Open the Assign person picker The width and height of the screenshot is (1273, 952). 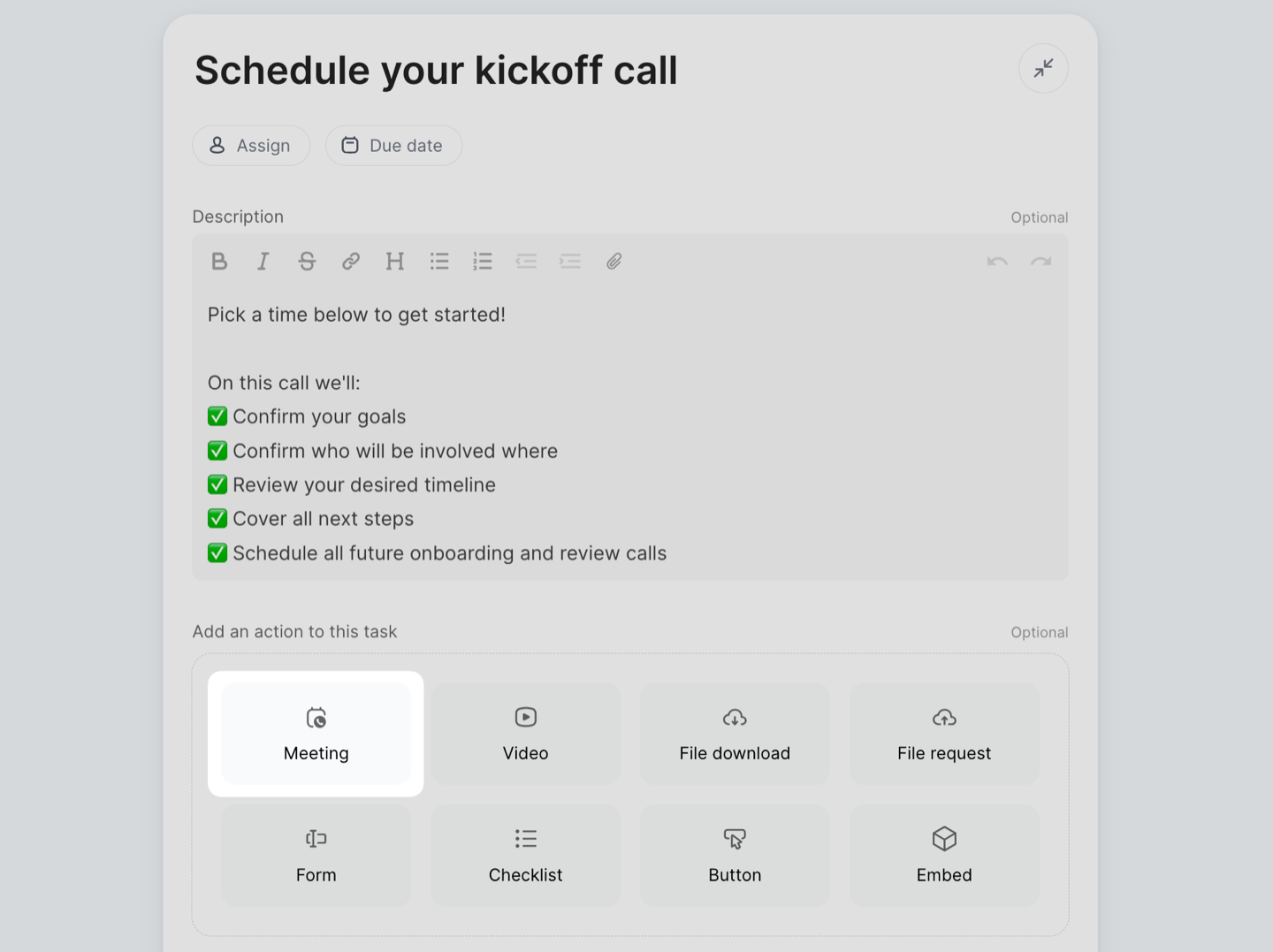pyautogui.click(x=251, y=146)
